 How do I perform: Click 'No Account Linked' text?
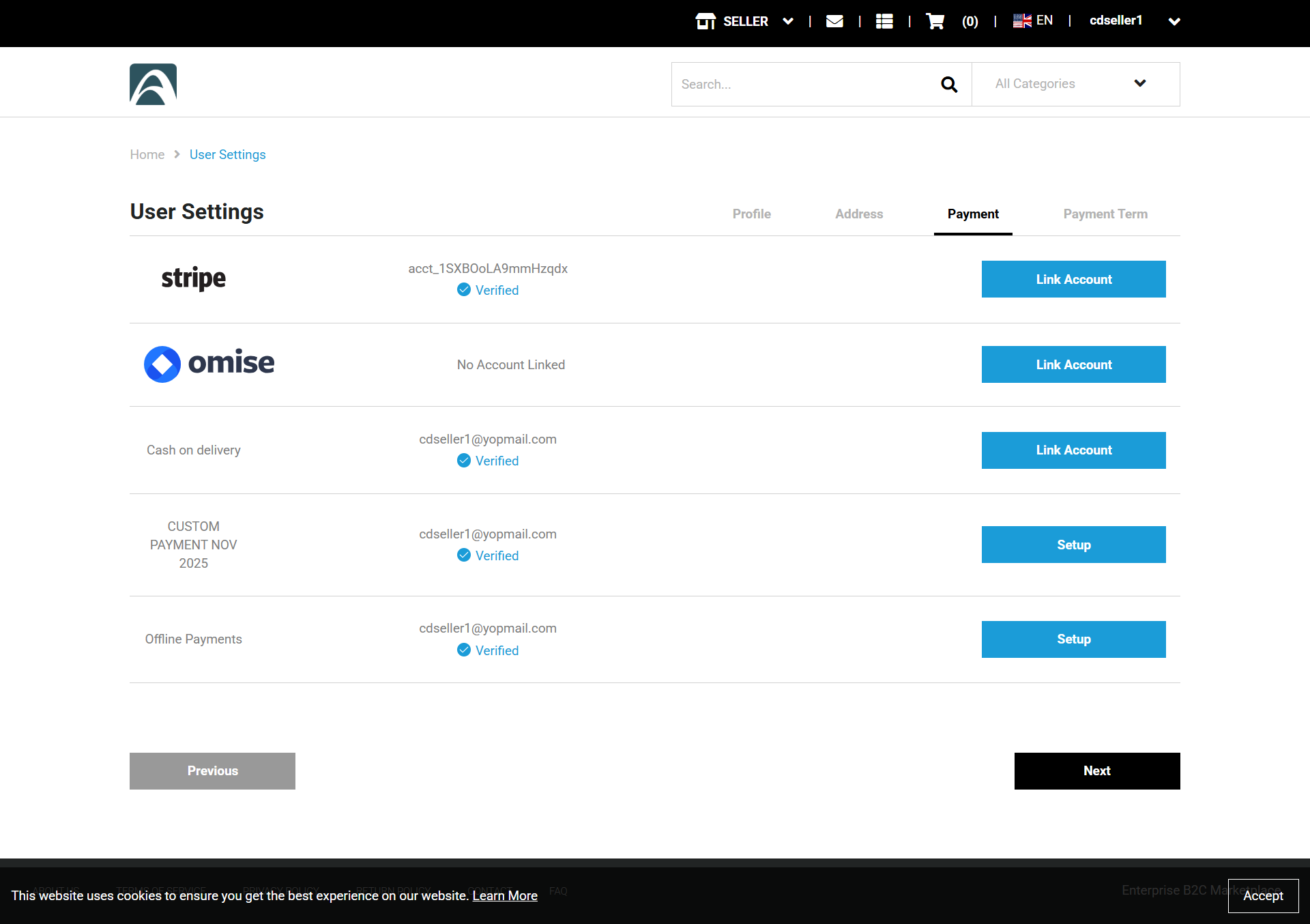coord(511,364)
